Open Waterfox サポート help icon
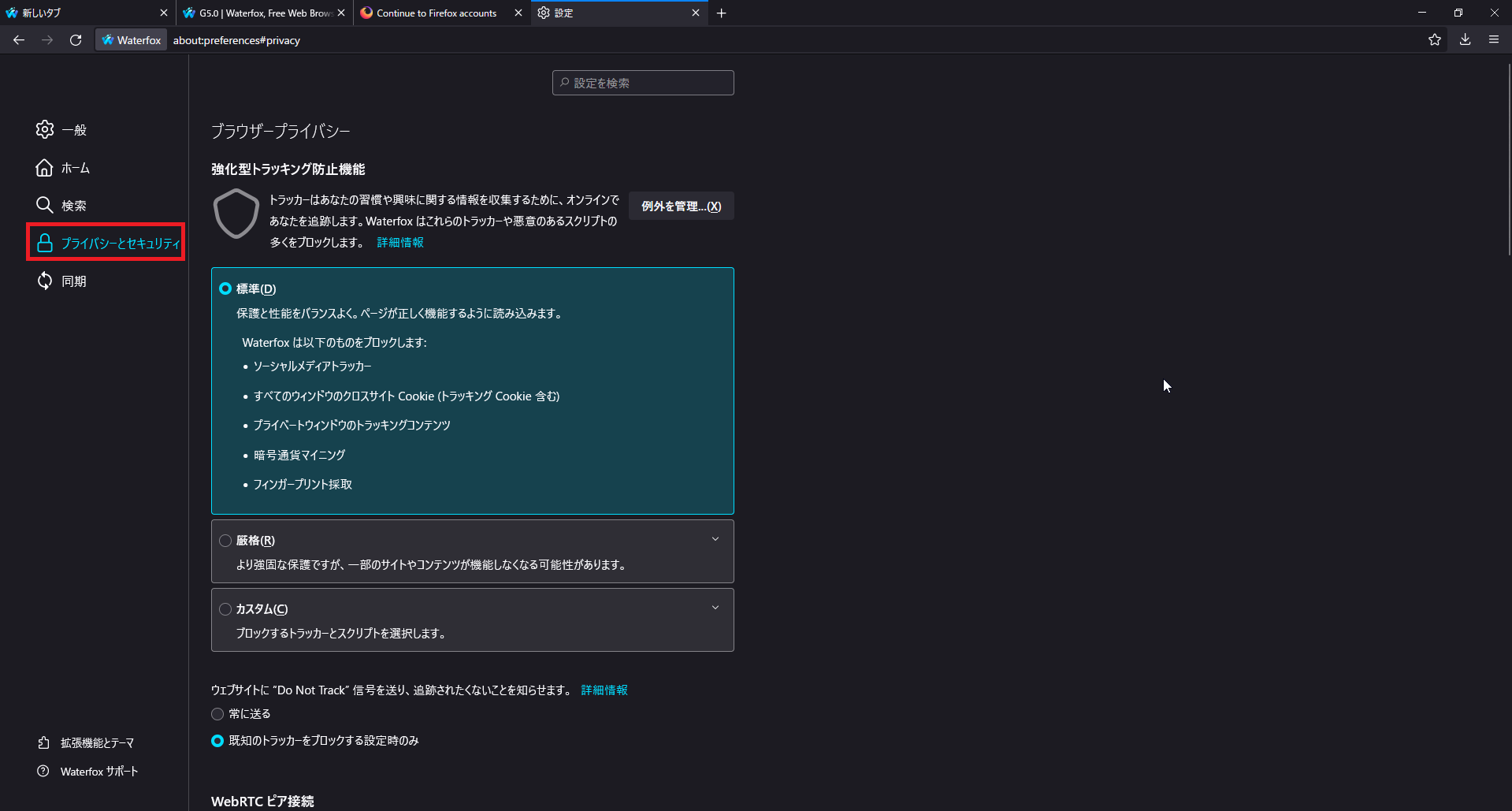 click(x=43, y=771)
